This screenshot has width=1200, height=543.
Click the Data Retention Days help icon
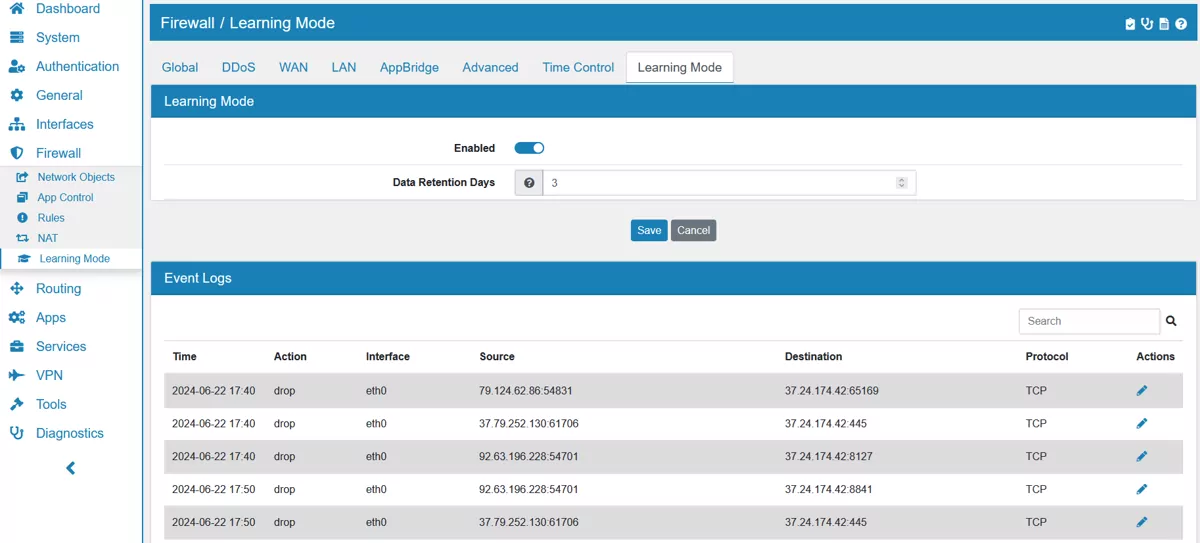(x=529, y=183)
